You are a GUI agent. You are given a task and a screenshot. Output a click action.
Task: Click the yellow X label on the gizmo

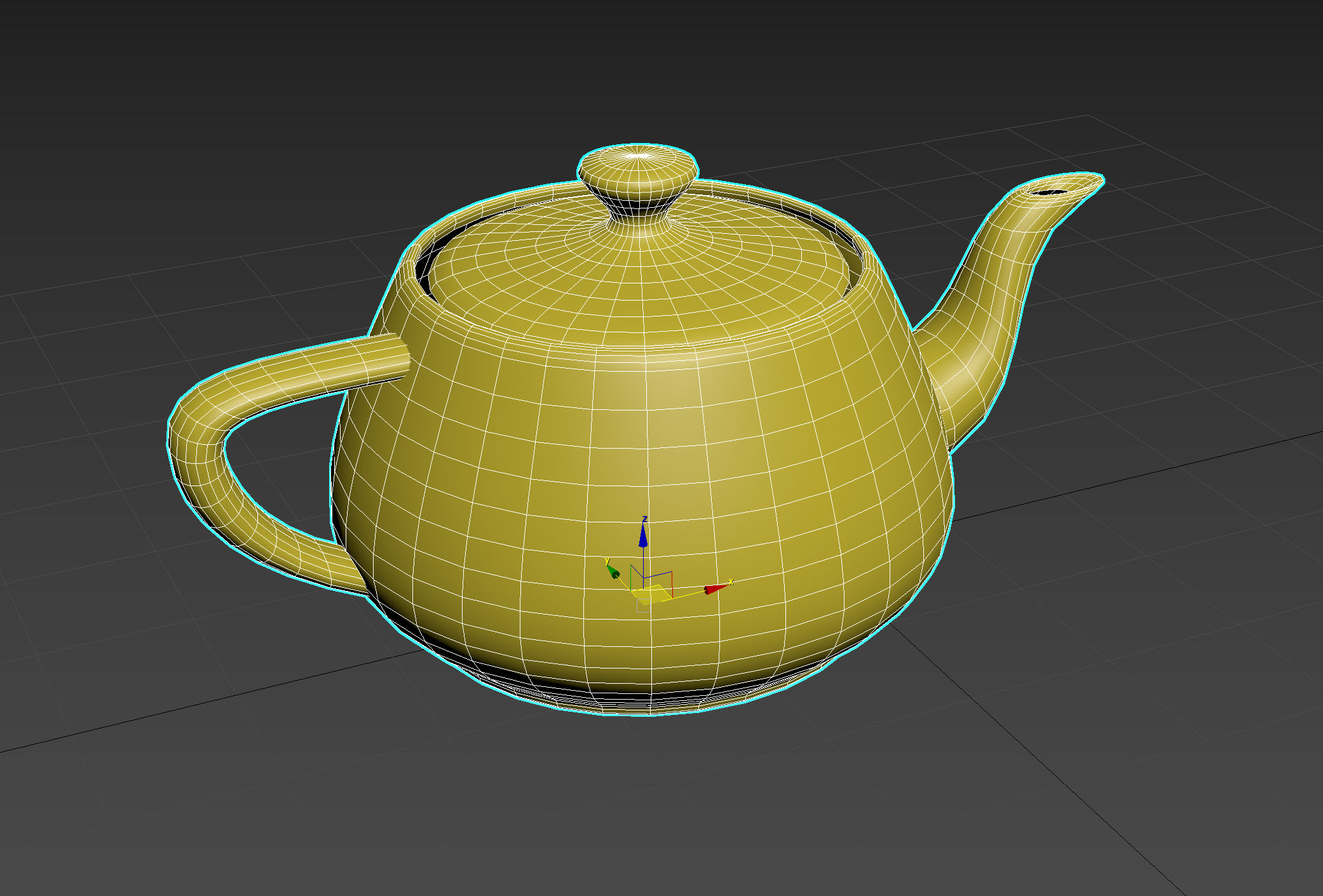(731, 581)
